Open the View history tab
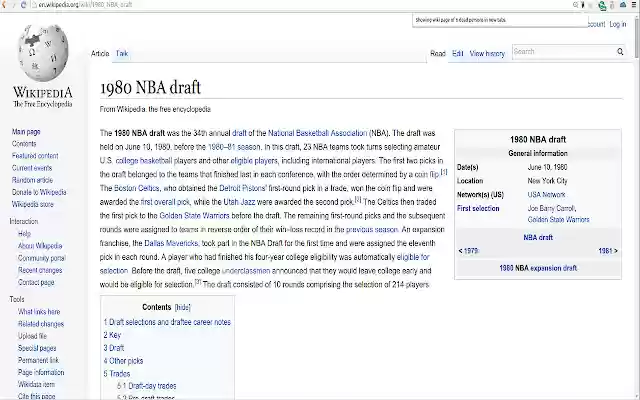Image resolution: width=640 pixels, height=400 pixels. click(x=487, y=53)
